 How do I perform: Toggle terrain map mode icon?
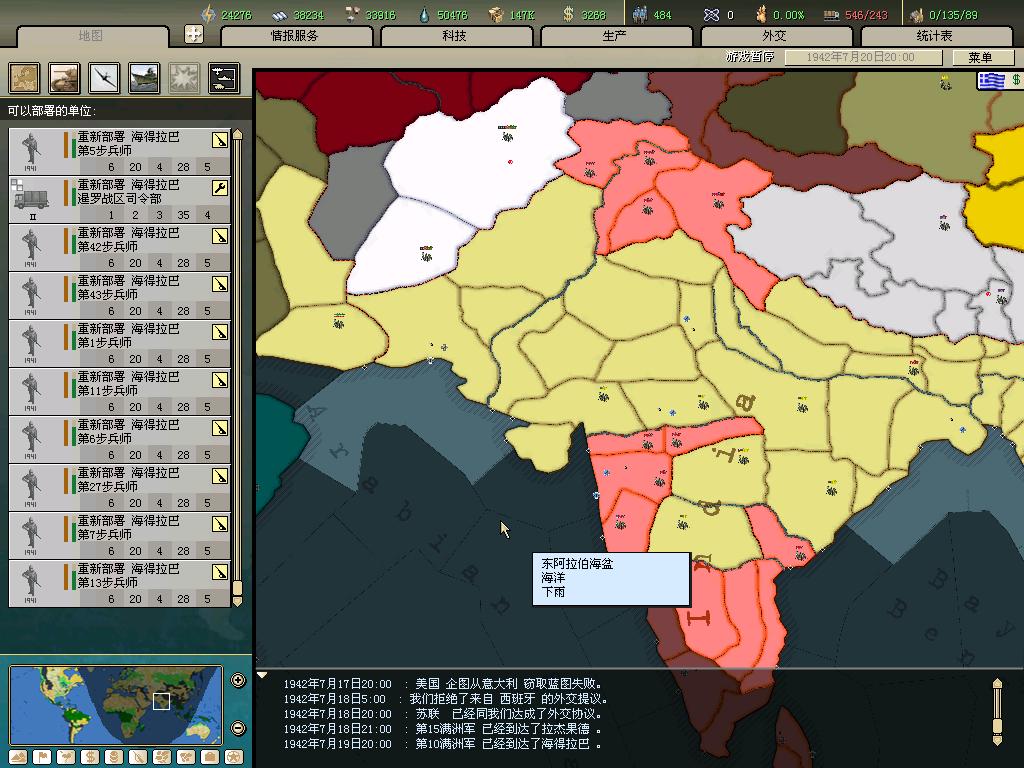(x=18, y=757)
